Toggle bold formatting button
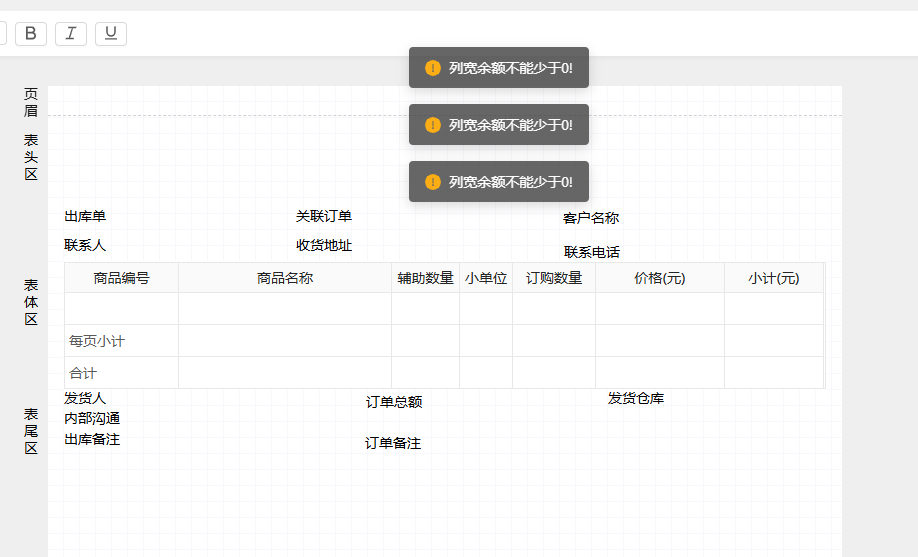The width and height of the screenshot is (918, 557). (30, 34)
